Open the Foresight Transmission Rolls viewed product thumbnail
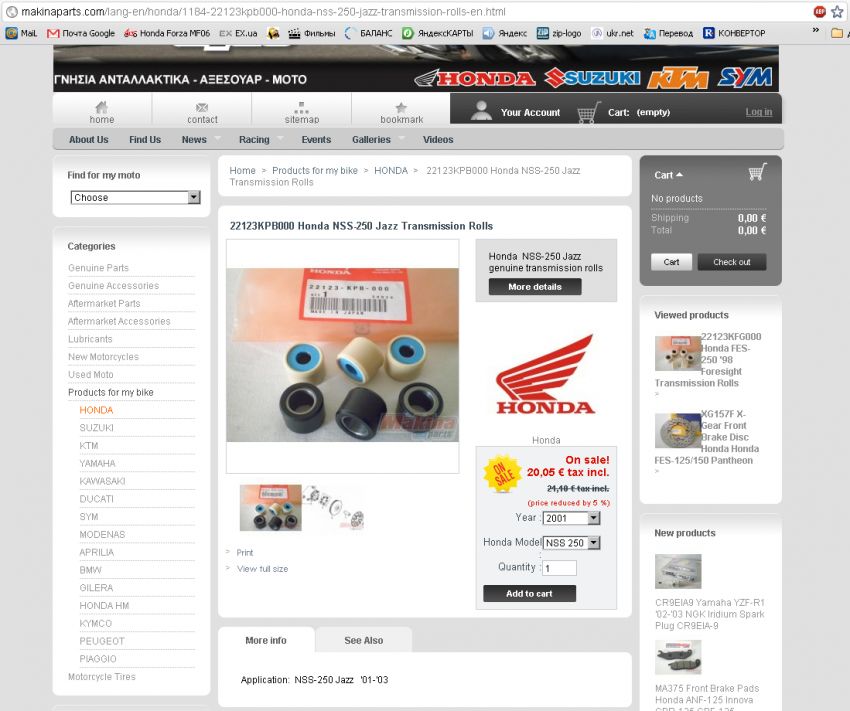This screenshot has height=711, width=850. [678, 353]
